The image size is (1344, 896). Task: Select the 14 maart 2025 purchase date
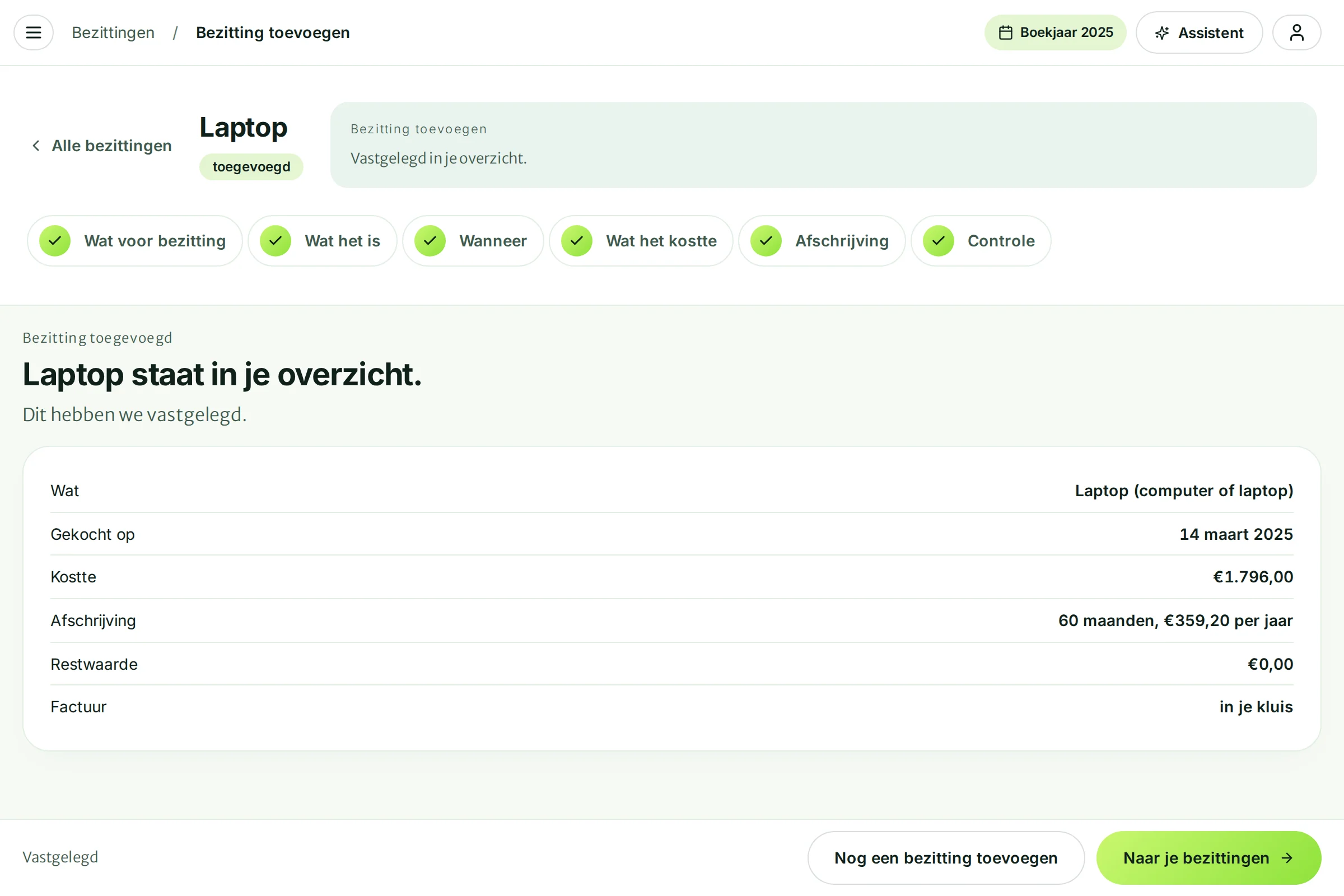click(x=1236, y=534)
